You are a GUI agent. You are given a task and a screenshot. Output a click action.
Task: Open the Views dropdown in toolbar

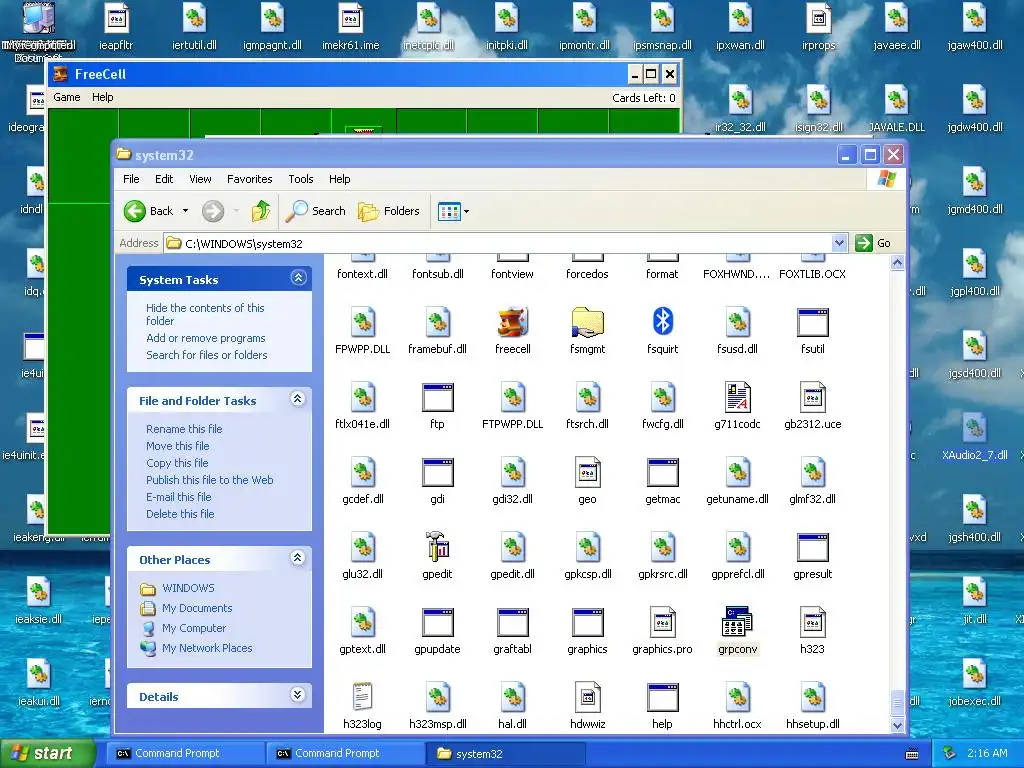tap(466, 211)
